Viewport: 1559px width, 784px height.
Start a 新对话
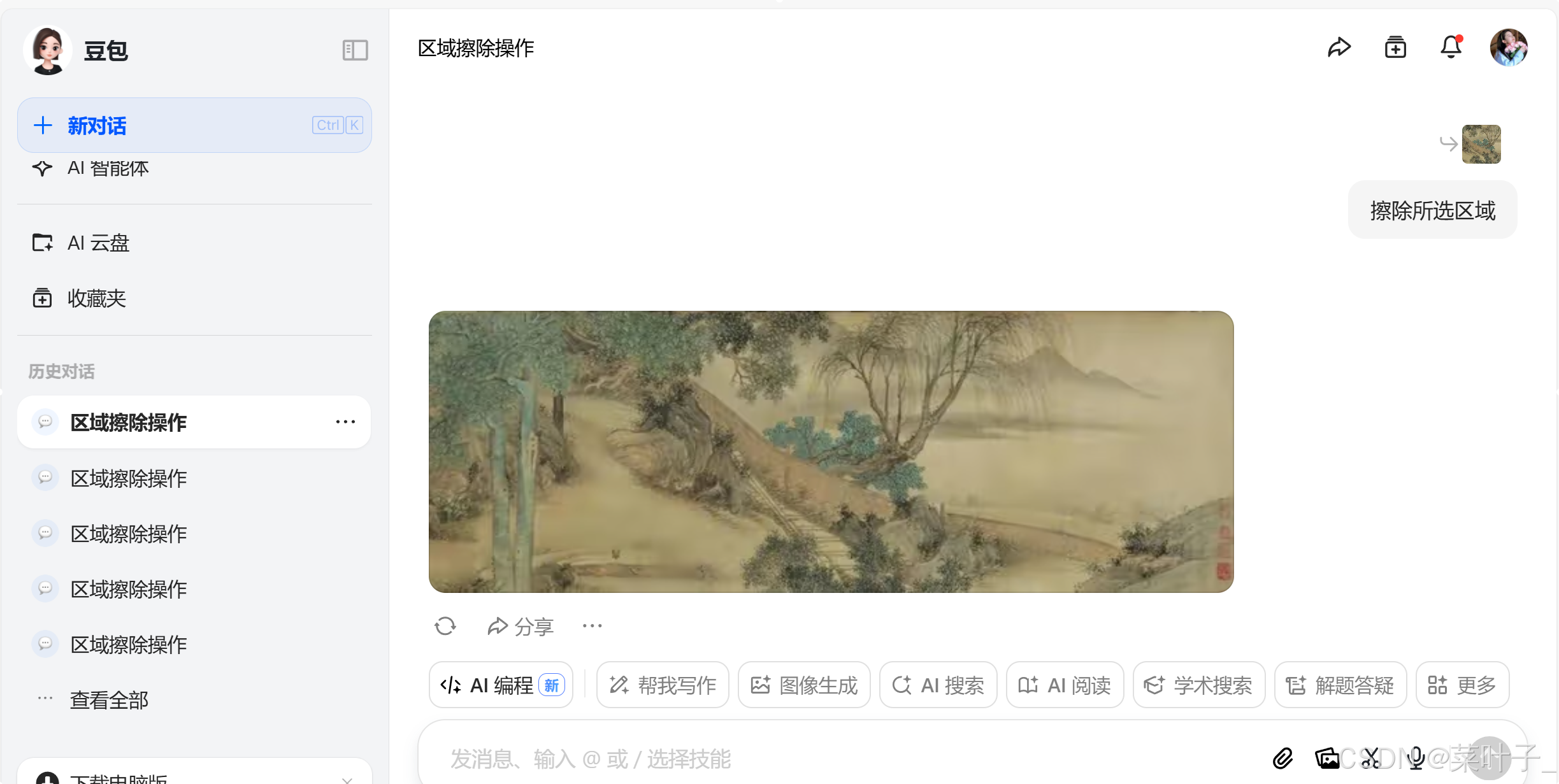[x=194, y=125]
